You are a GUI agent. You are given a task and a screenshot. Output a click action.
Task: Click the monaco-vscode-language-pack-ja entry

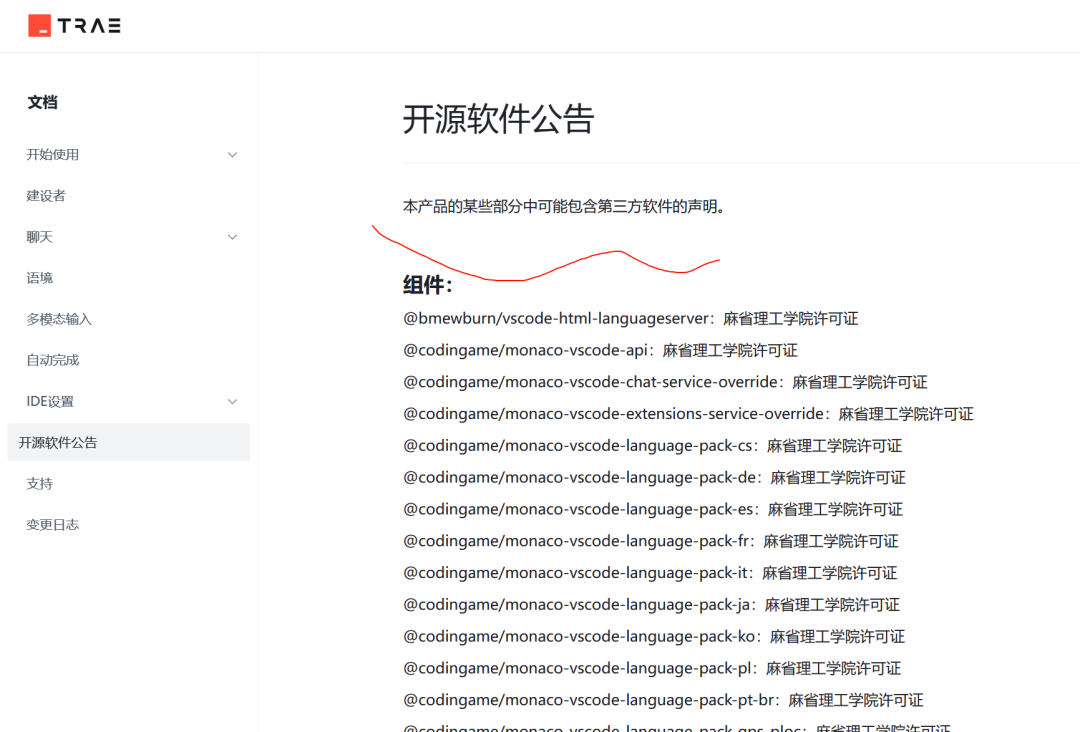651,605
